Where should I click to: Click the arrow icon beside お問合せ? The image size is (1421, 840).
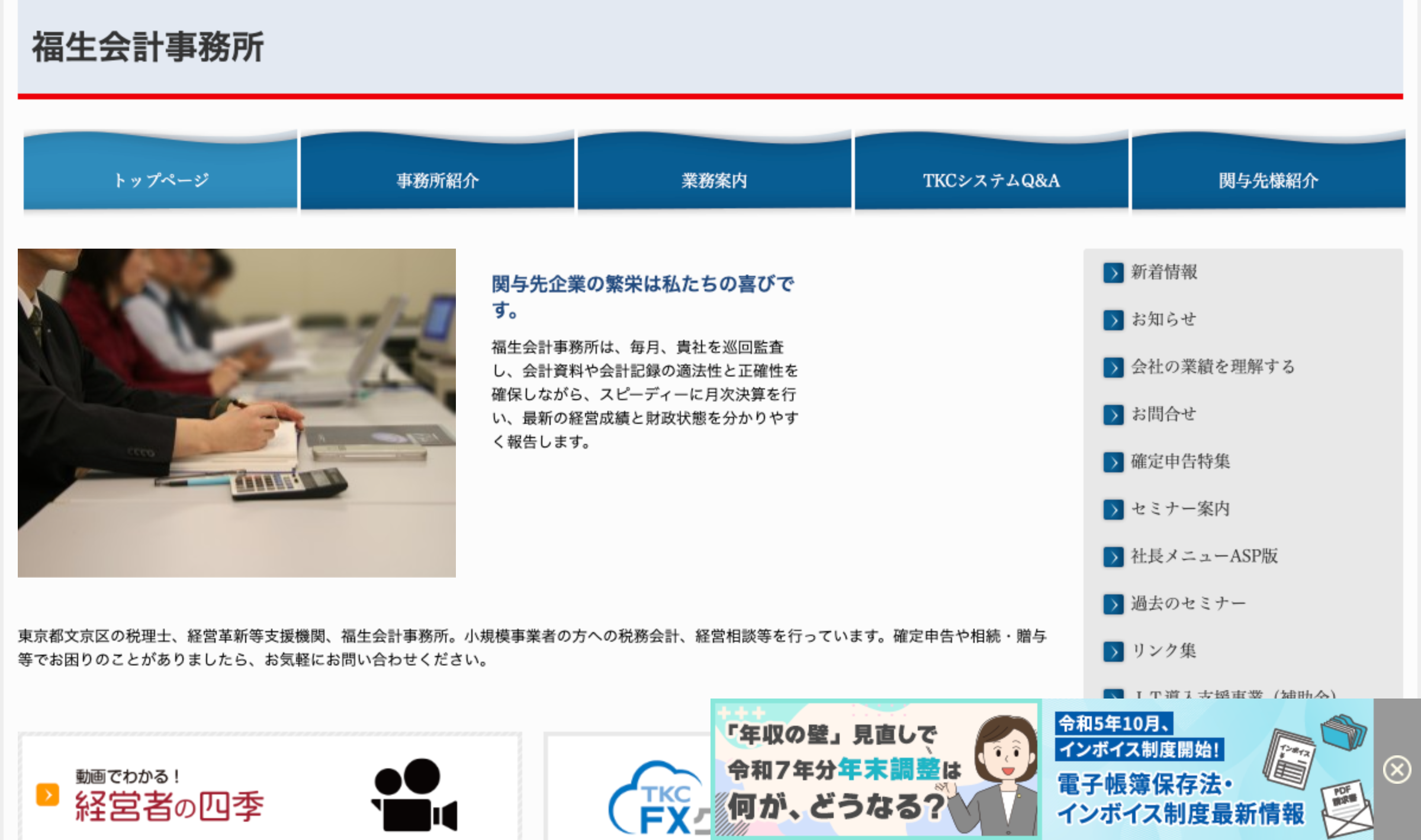(1113, 415)
